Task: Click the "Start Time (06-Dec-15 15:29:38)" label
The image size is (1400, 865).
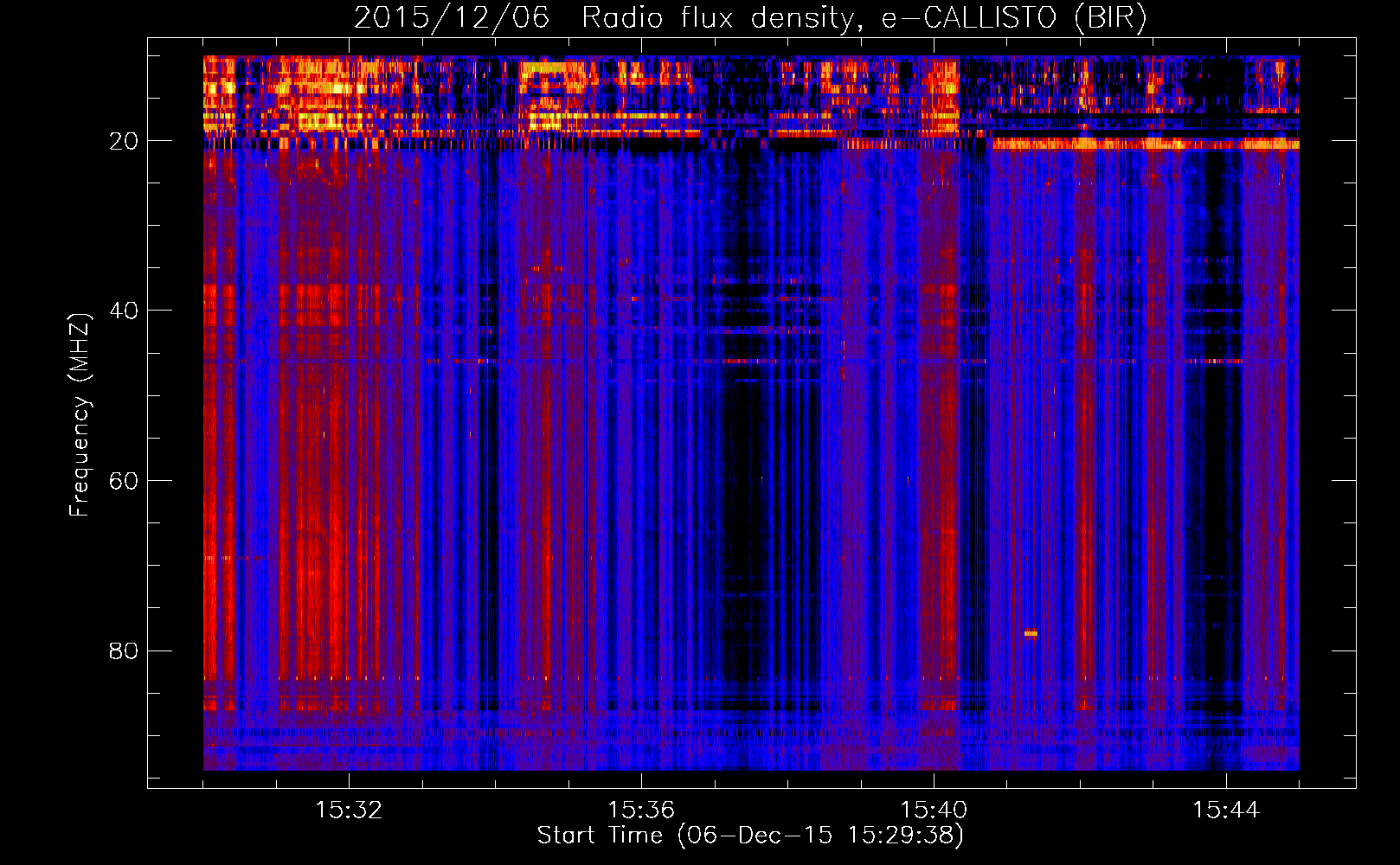Action: [x=750, y=836]
